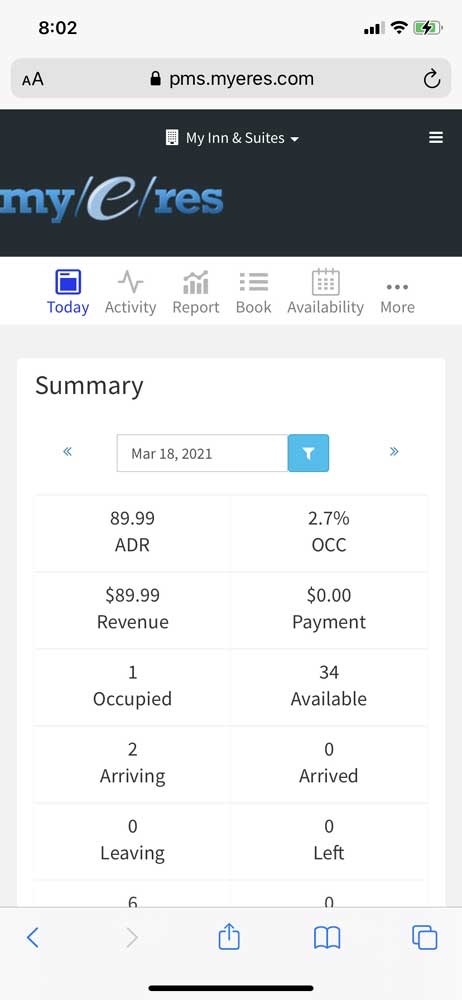
Task: Select the Today tab
Action: [x=68, y=293]
